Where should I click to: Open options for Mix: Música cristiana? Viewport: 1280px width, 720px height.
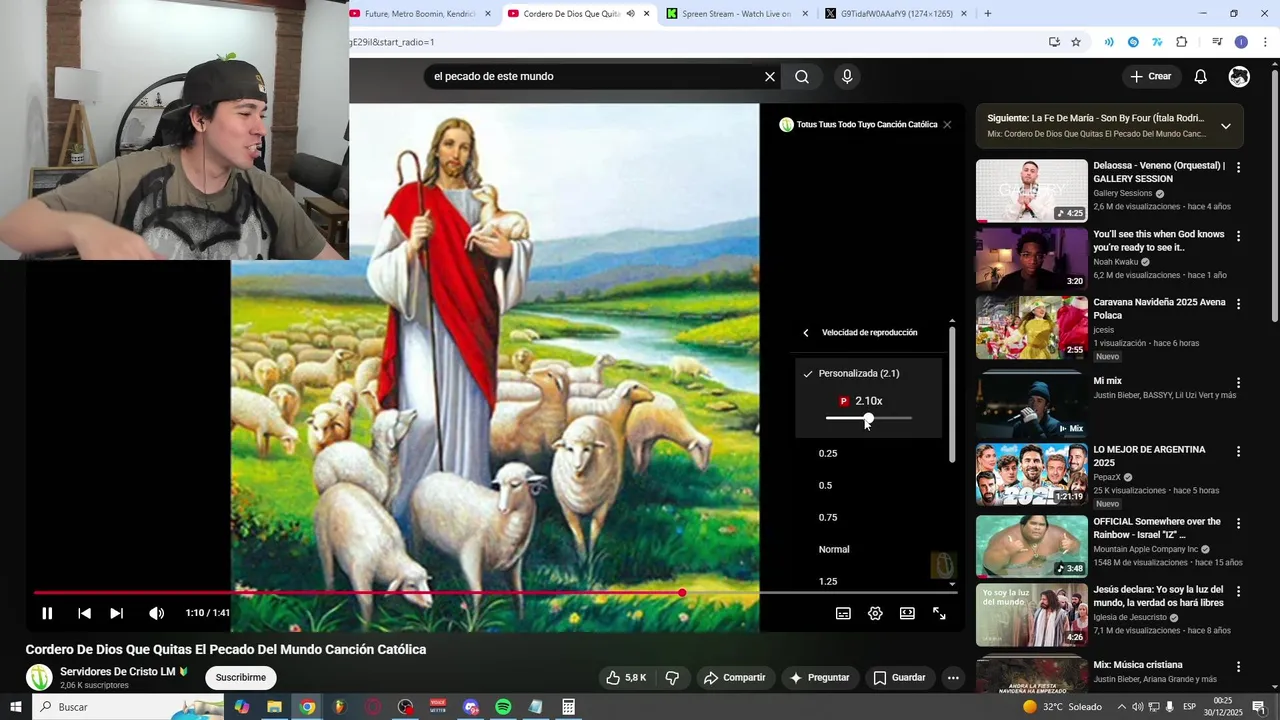click(1238, 667)
